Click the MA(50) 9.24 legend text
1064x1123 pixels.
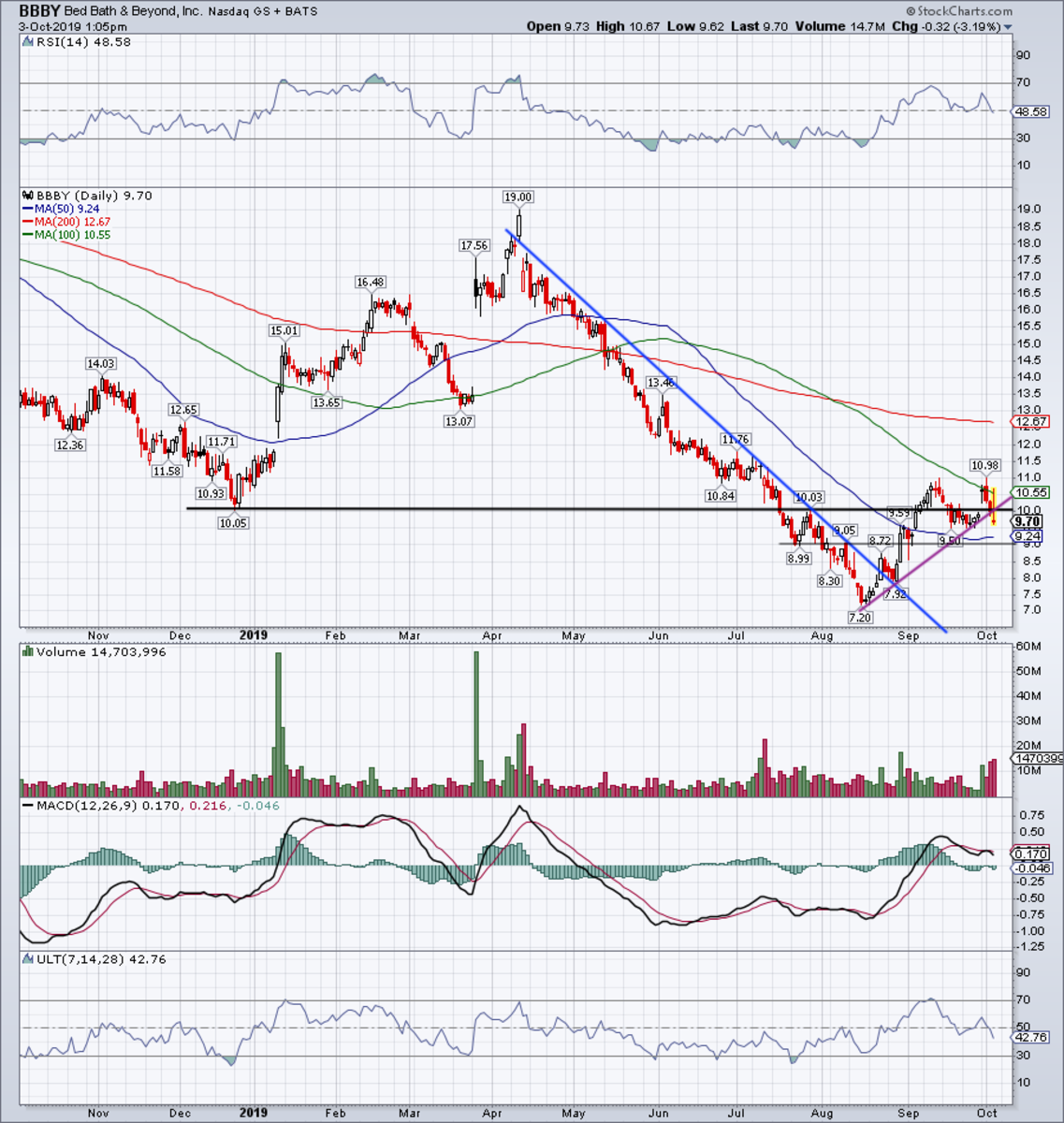click(x=67, y=209)
